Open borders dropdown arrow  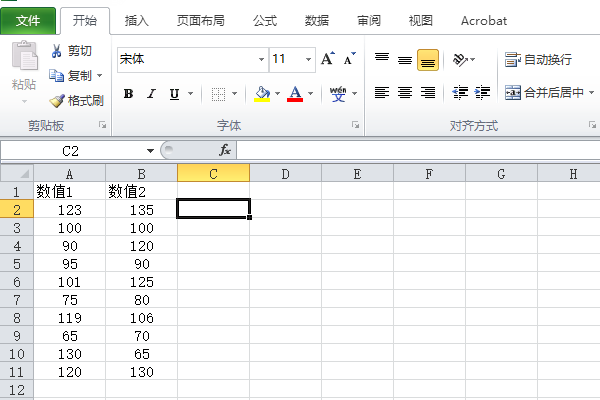coord(235,93)
